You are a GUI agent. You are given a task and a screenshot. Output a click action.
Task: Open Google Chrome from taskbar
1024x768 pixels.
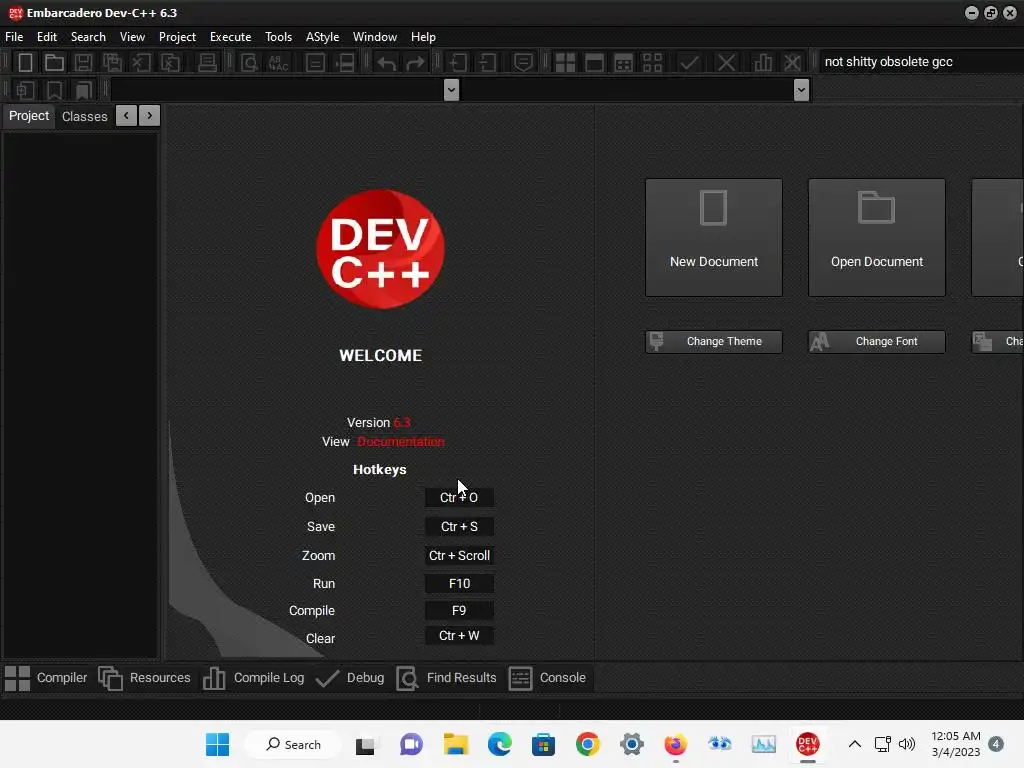588,744
